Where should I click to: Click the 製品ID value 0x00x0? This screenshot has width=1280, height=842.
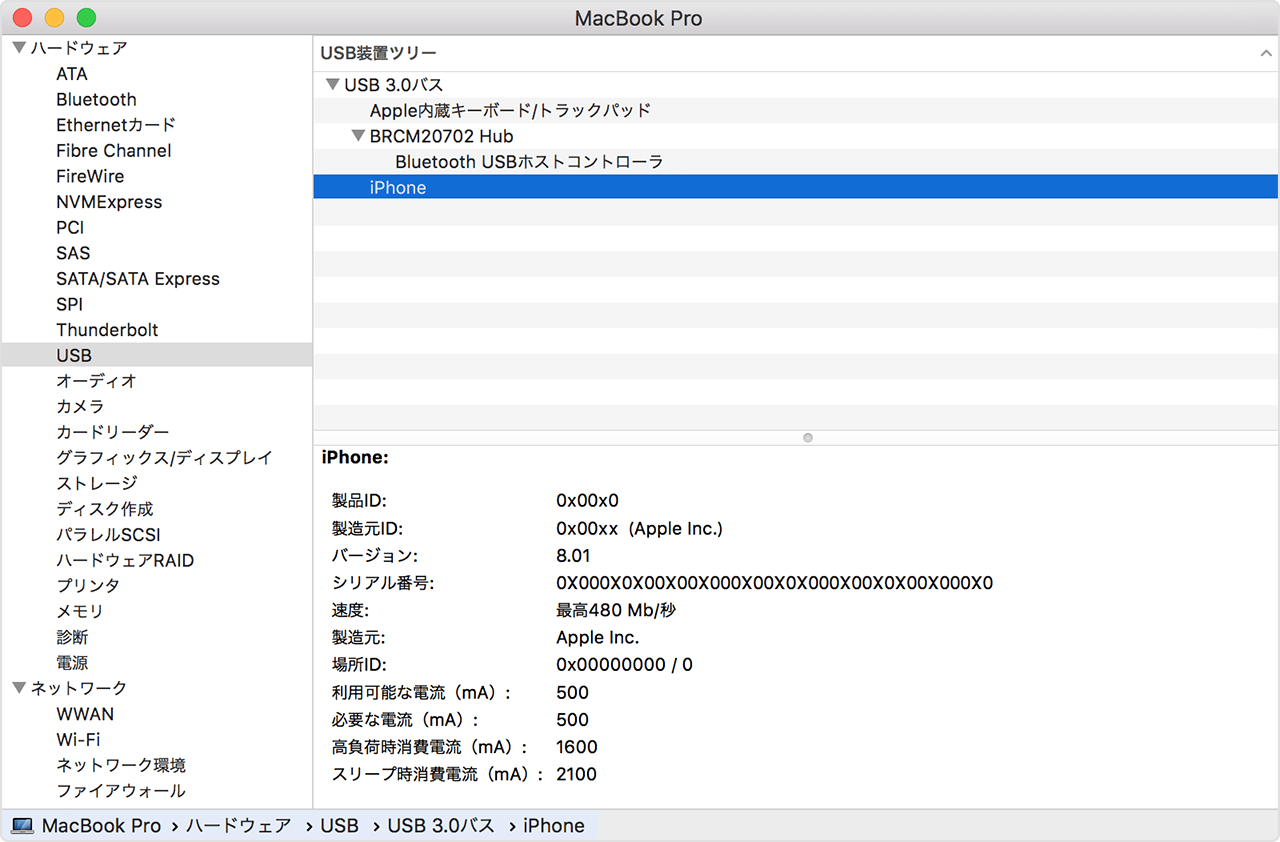tap(588, 501)
